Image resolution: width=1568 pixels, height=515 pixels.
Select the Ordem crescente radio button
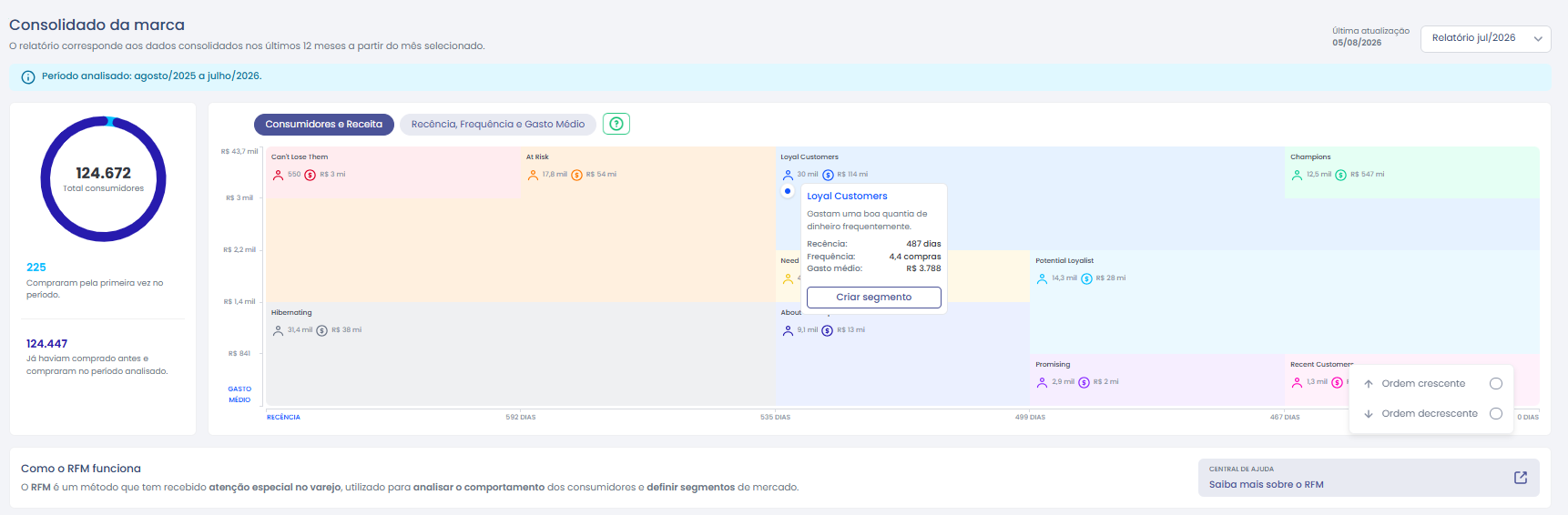(1495, 384)
